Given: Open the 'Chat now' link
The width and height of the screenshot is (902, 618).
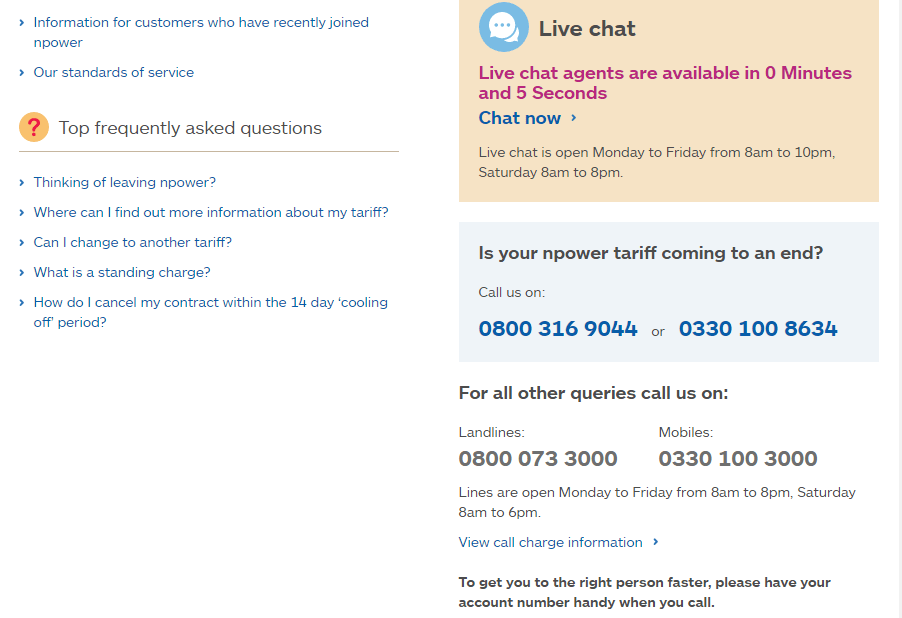Looking at the screenshot, I should (518, 118).
